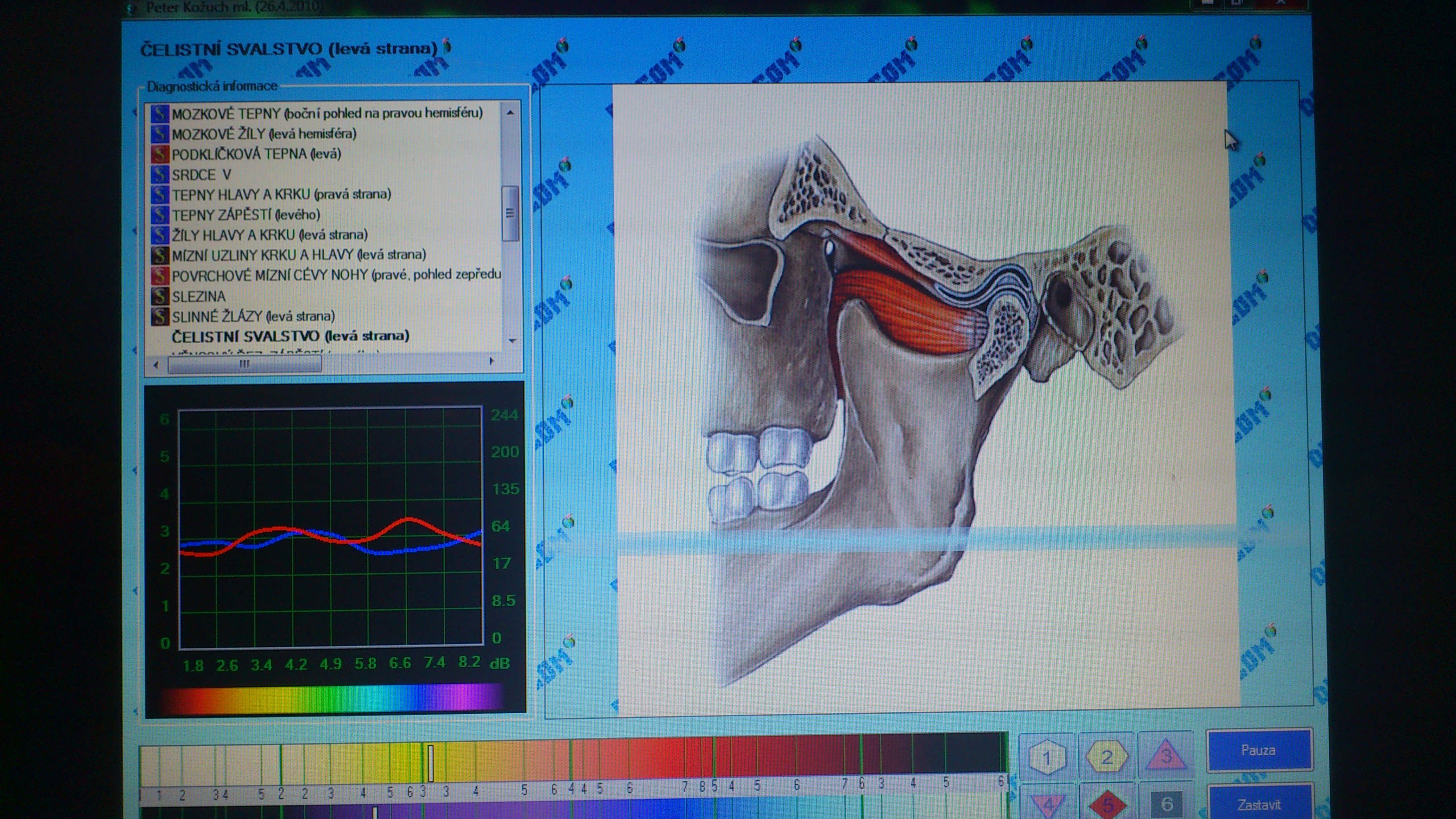Click the white marker on the purple-blue scale

tap(375, 813)
